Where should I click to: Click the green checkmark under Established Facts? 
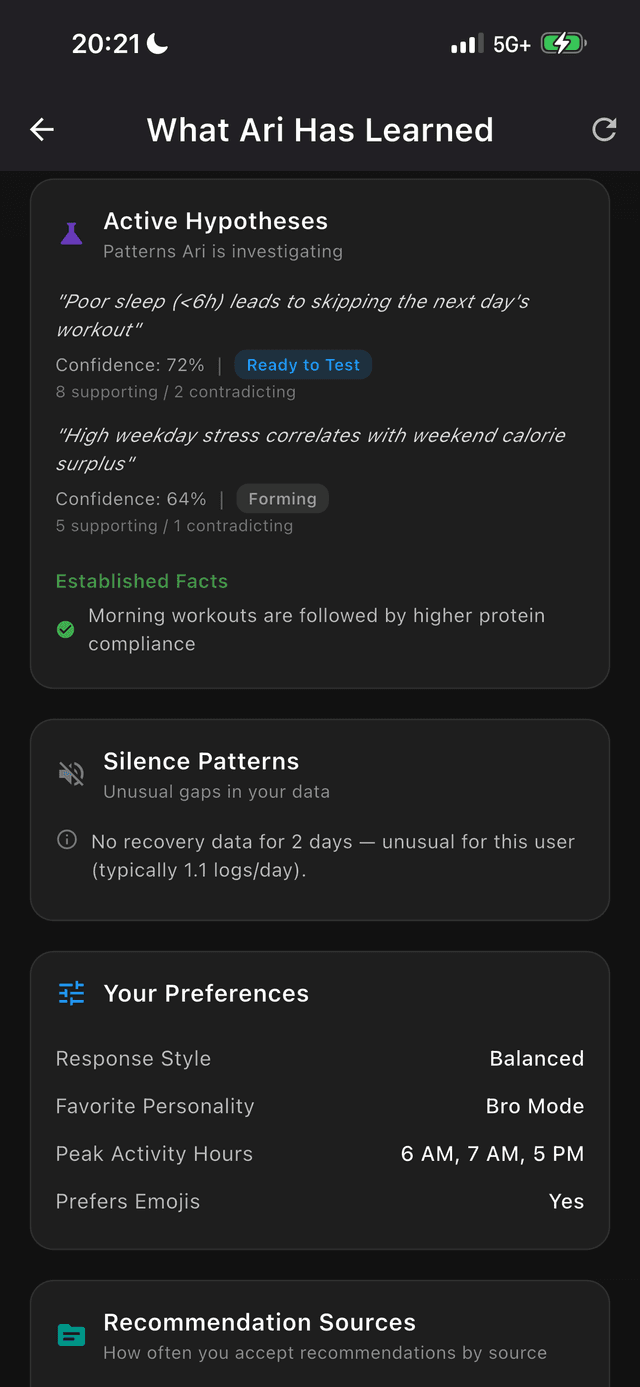pos(66,629)
